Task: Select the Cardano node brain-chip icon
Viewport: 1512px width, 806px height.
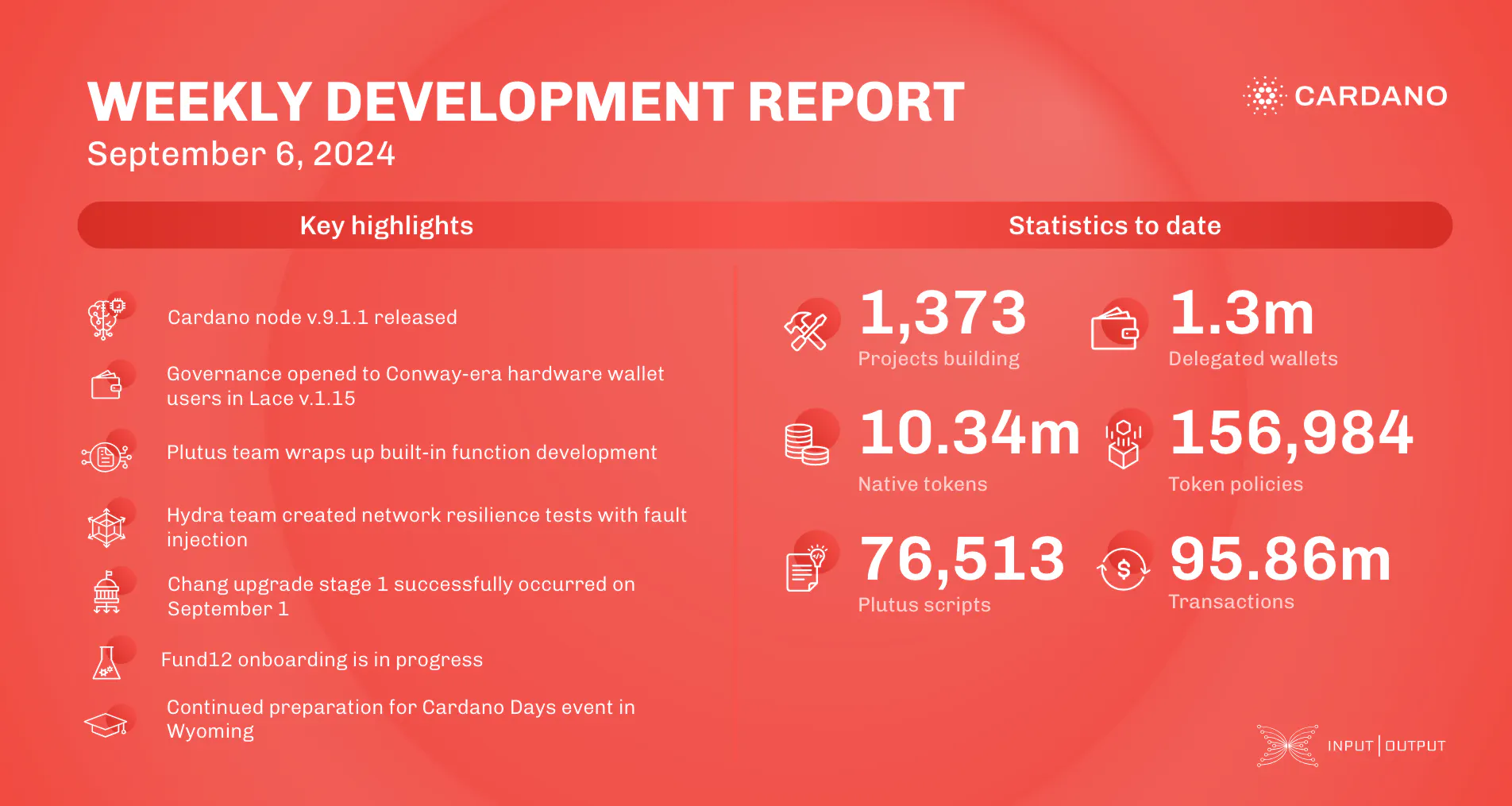Action: click(107, 316)
